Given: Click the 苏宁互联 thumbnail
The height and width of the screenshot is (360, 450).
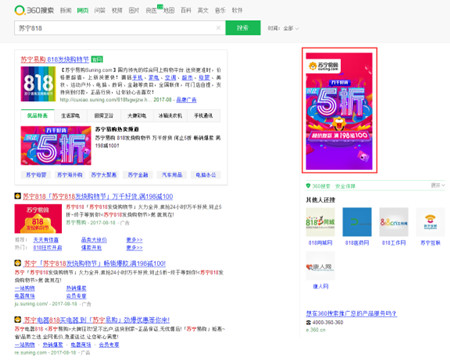Looking at the screenshot, I should tap(430, 222).
